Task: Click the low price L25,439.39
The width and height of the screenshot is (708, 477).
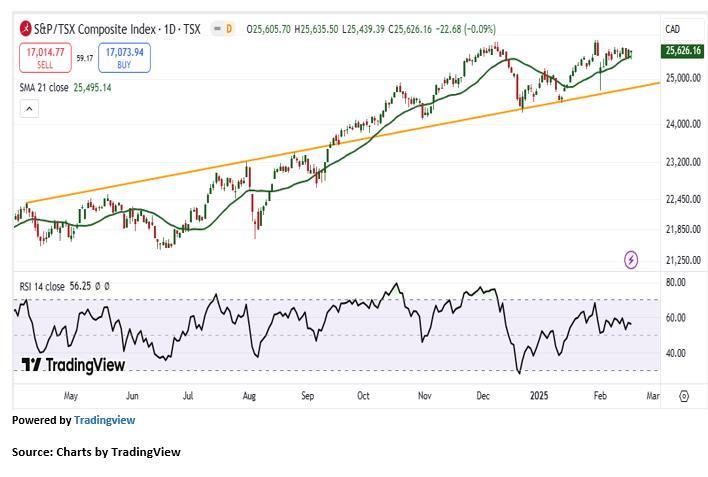Action: tap(363, 29)
